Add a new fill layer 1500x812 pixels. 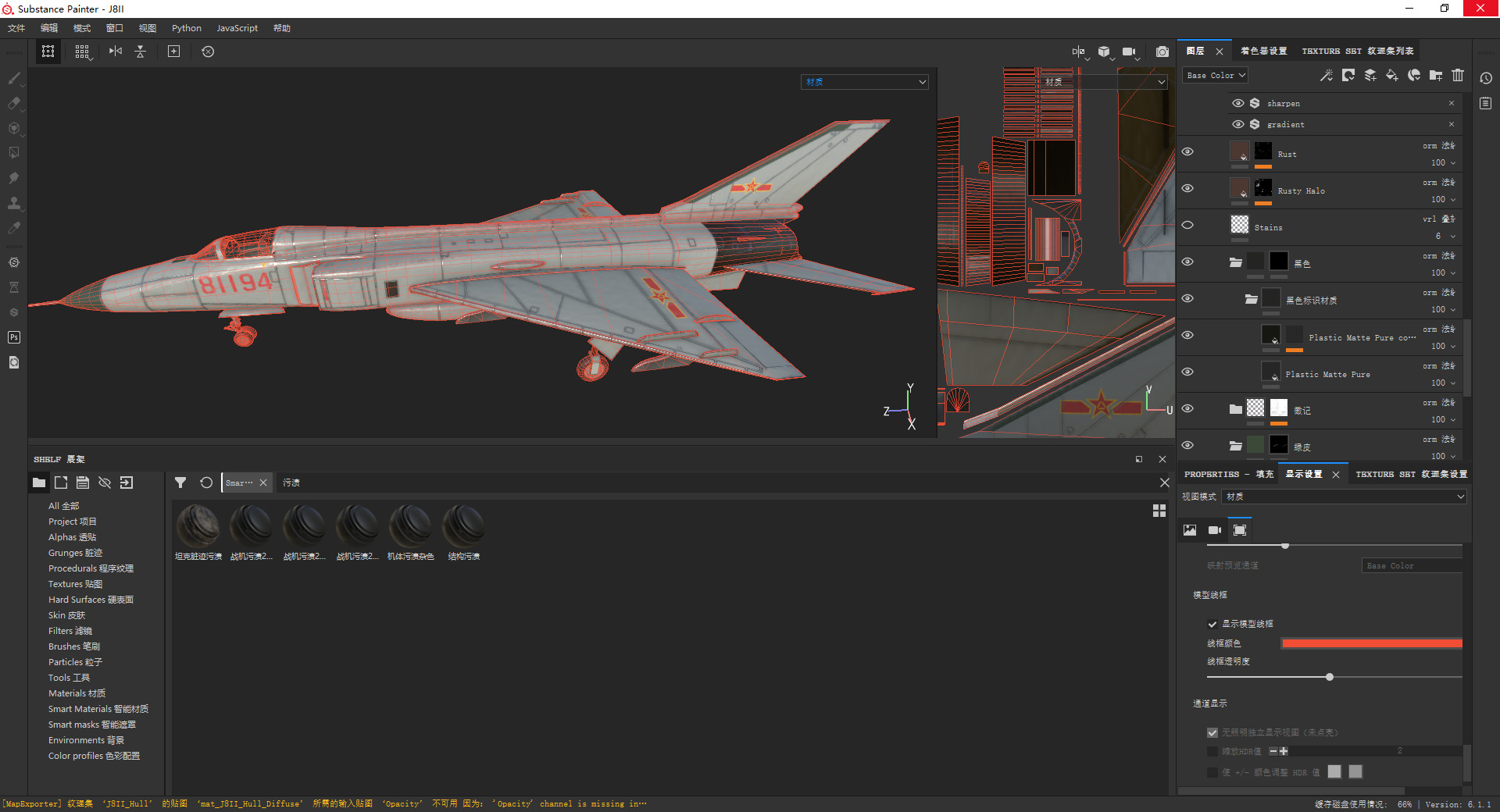point(1392,76)
